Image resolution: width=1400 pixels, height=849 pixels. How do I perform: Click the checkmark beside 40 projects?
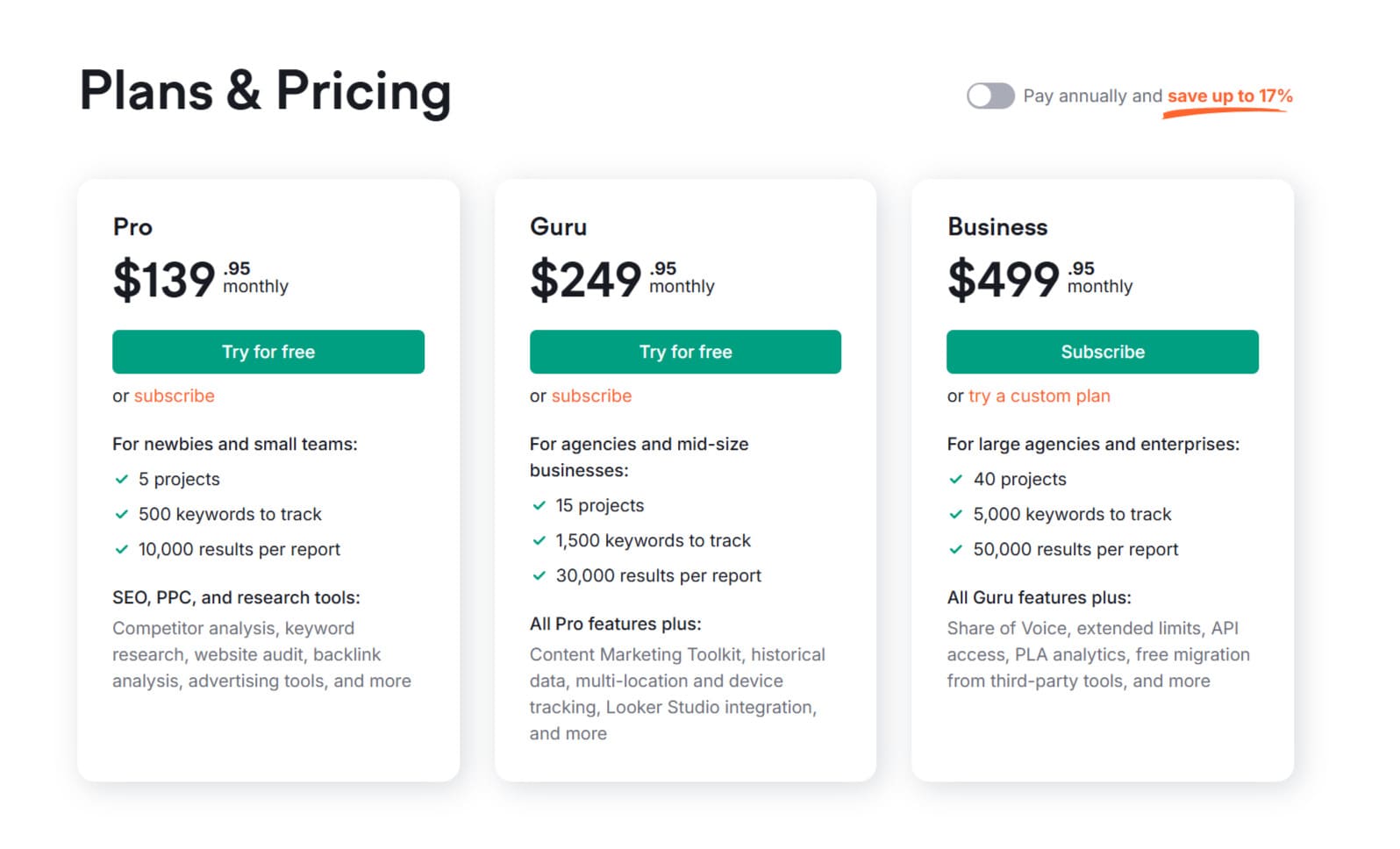point(956,479)
